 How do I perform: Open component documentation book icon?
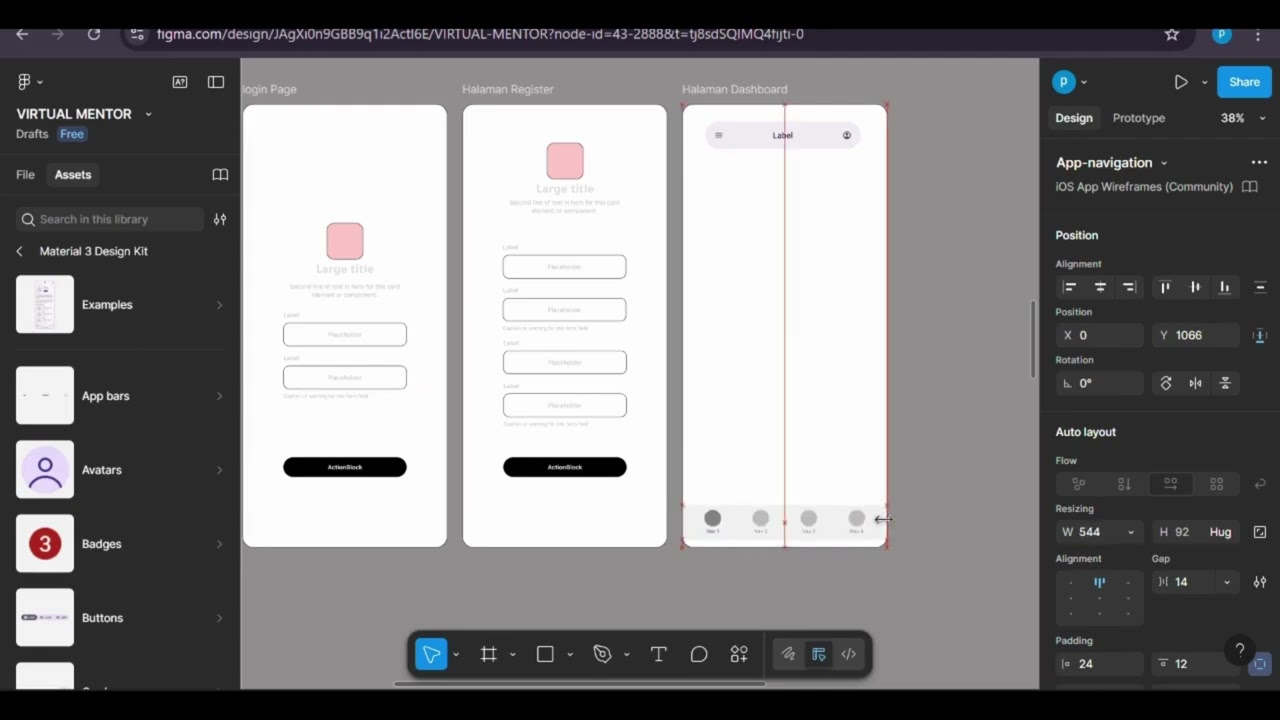1249,187
